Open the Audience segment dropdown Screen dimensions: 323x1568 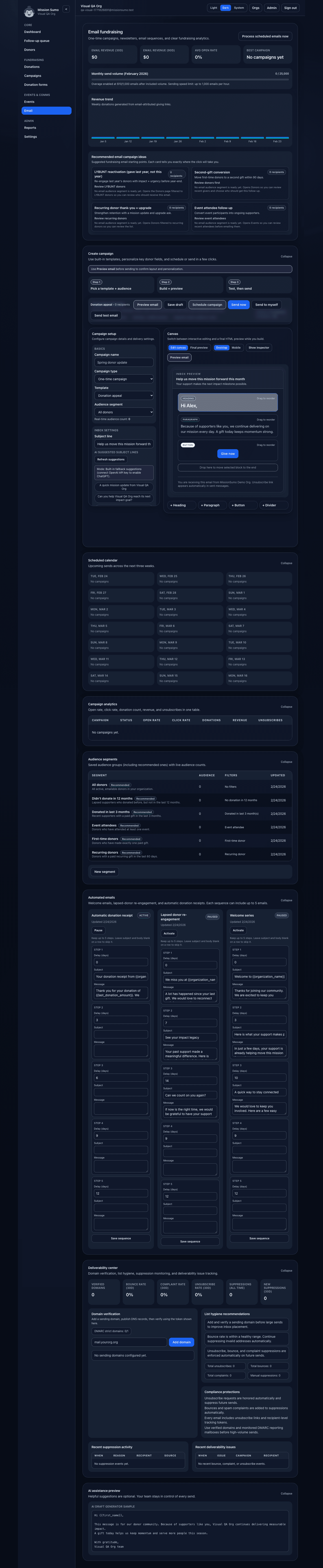pos(124,412)
